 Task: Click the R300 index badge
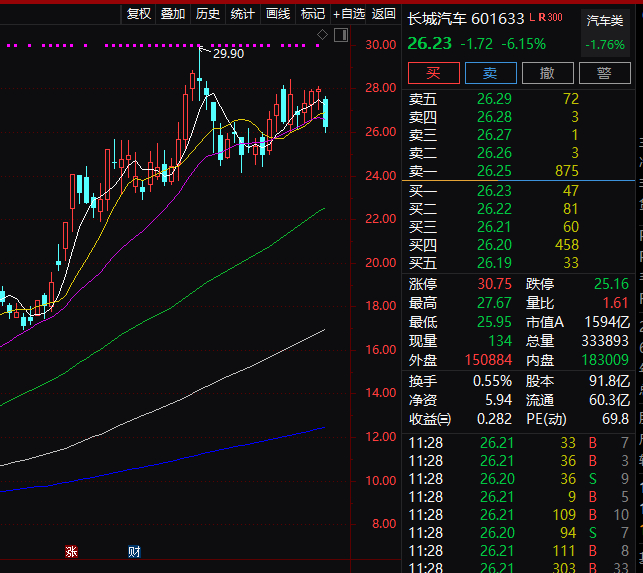[550, 17]
